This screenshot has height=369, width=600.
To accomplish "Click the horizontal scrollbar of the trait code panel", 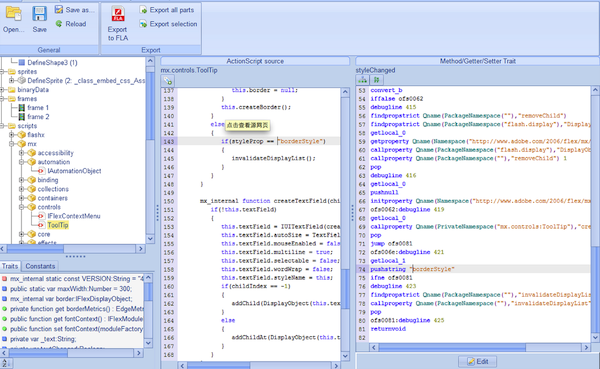I will [x=480, y=347].
